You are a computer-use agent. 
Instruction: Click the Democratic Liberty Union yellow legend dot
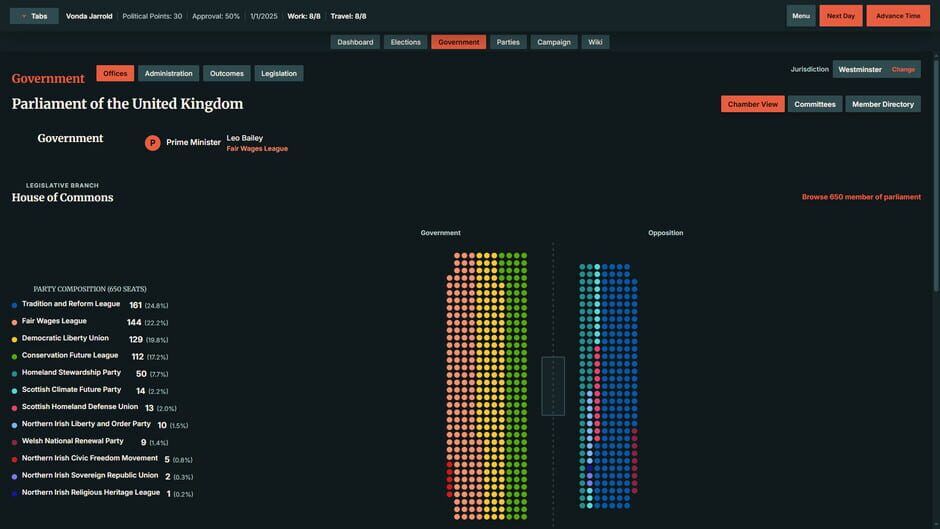14,339
